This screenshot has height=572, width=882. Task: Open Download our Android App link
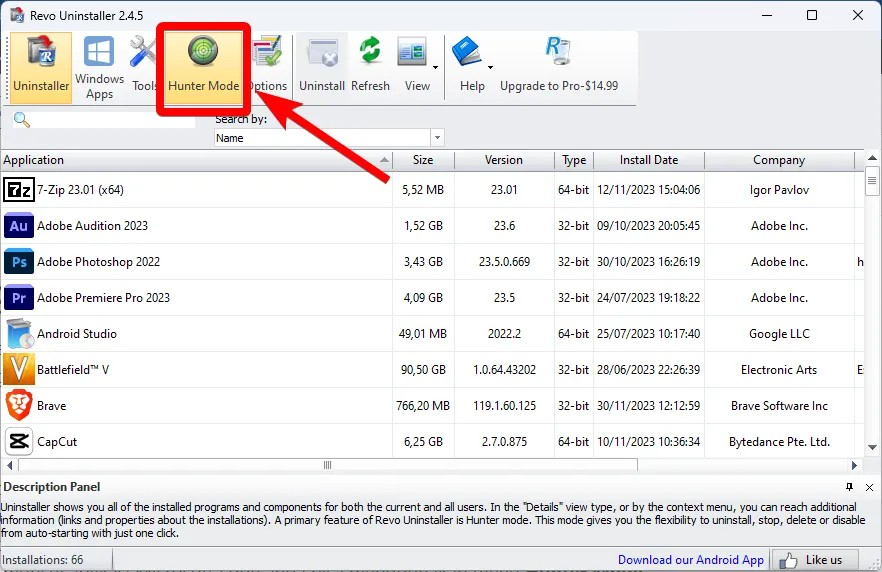pos(690,560)
